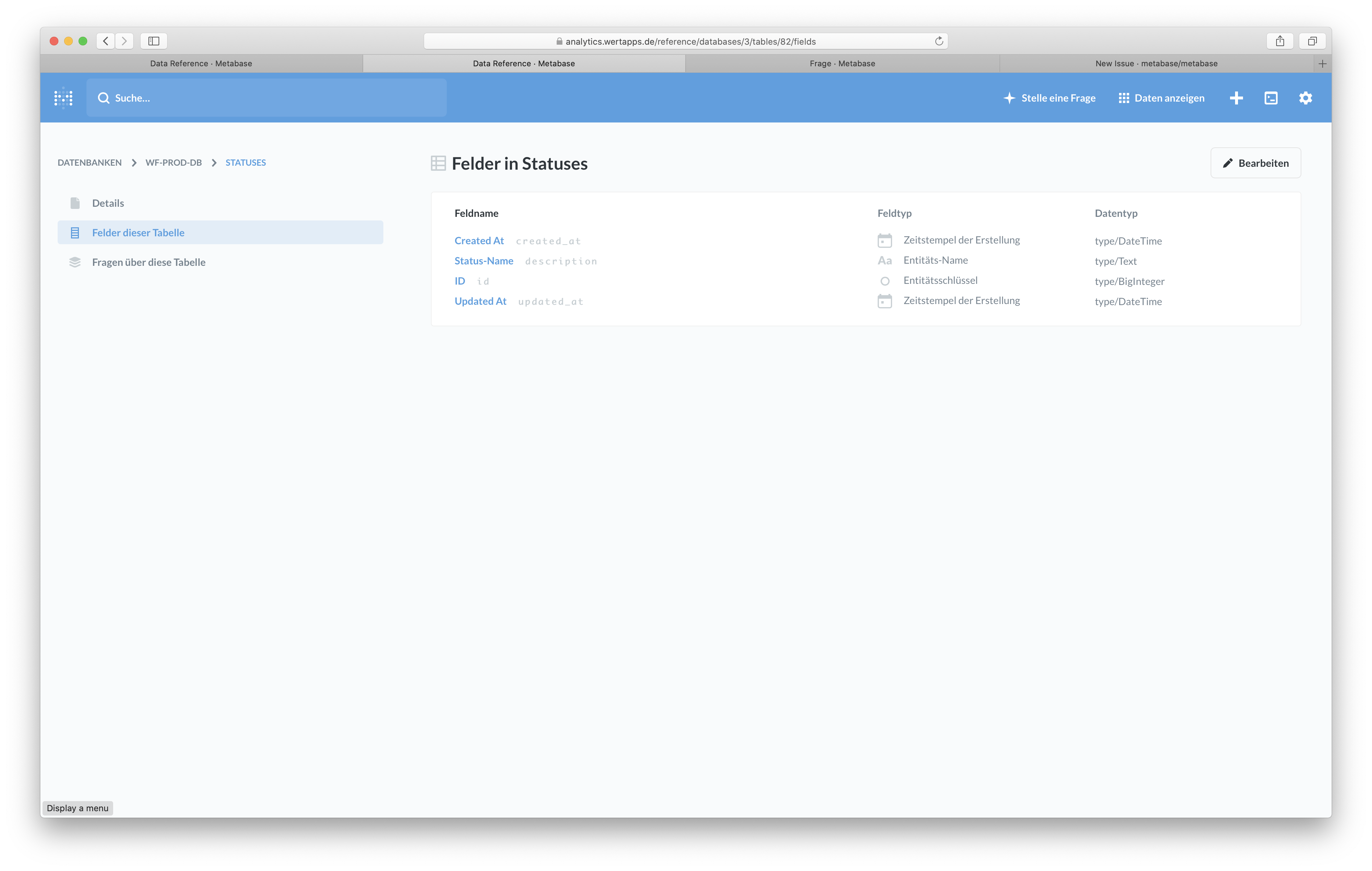Focus the Suche search field

266,98
